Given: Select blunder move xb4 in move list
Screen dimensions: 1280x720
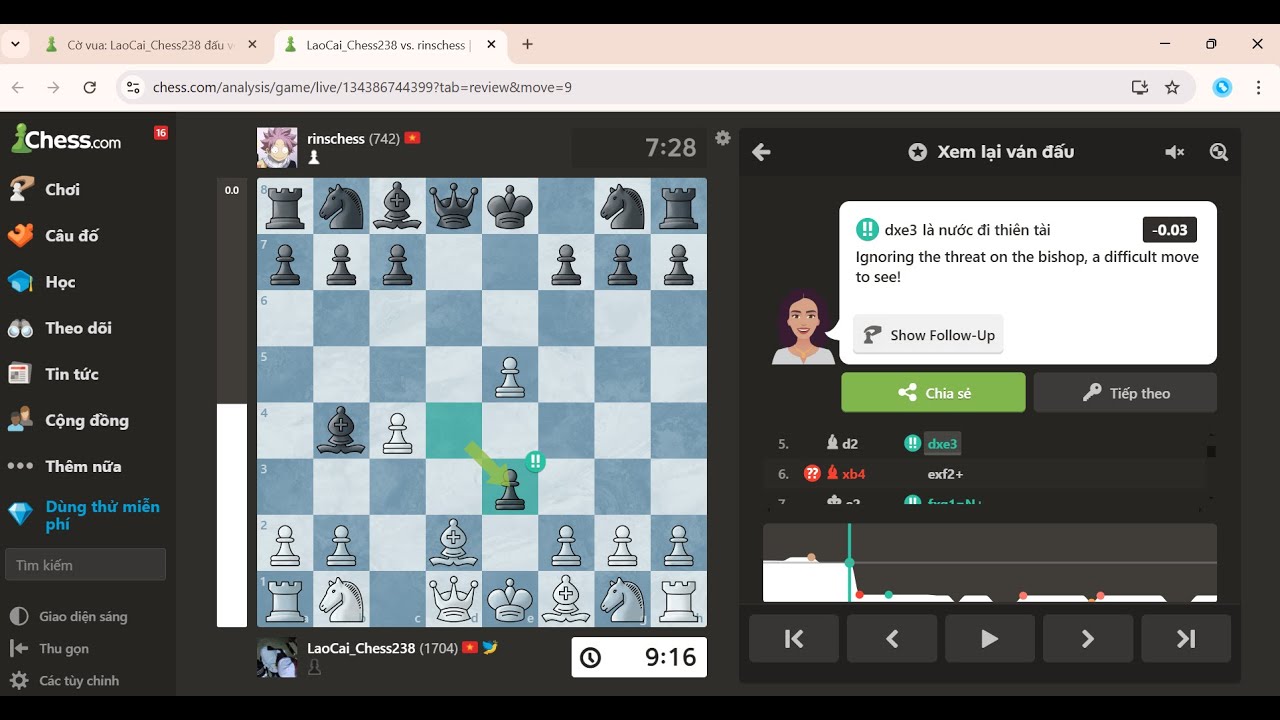Looking at the screenshot, I should coord(844,474).
